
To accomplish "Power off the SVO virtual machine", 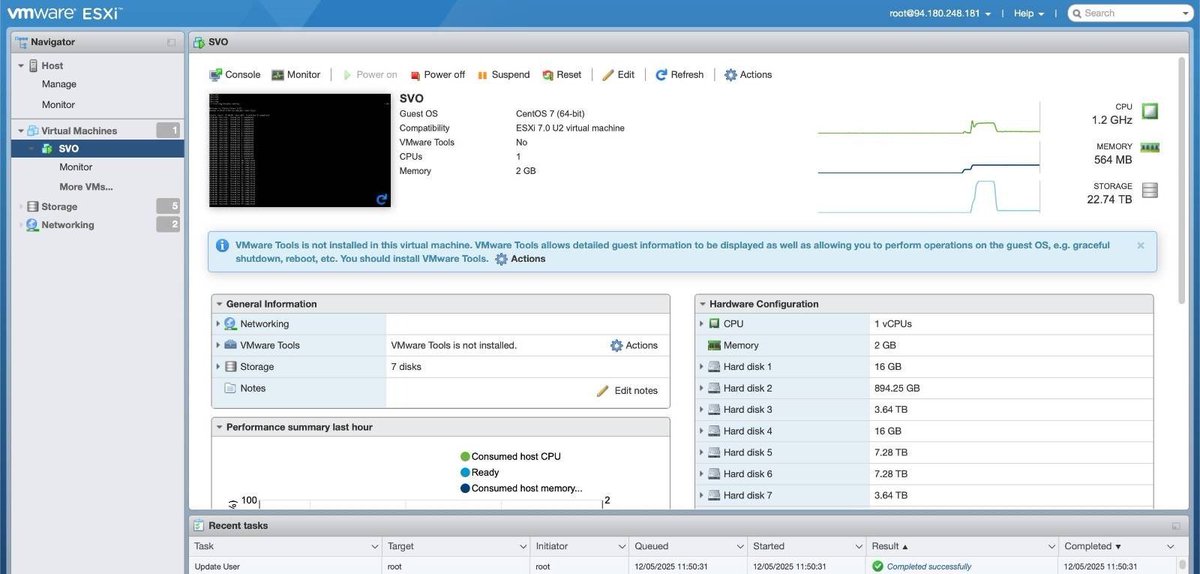I will (436, 75).
